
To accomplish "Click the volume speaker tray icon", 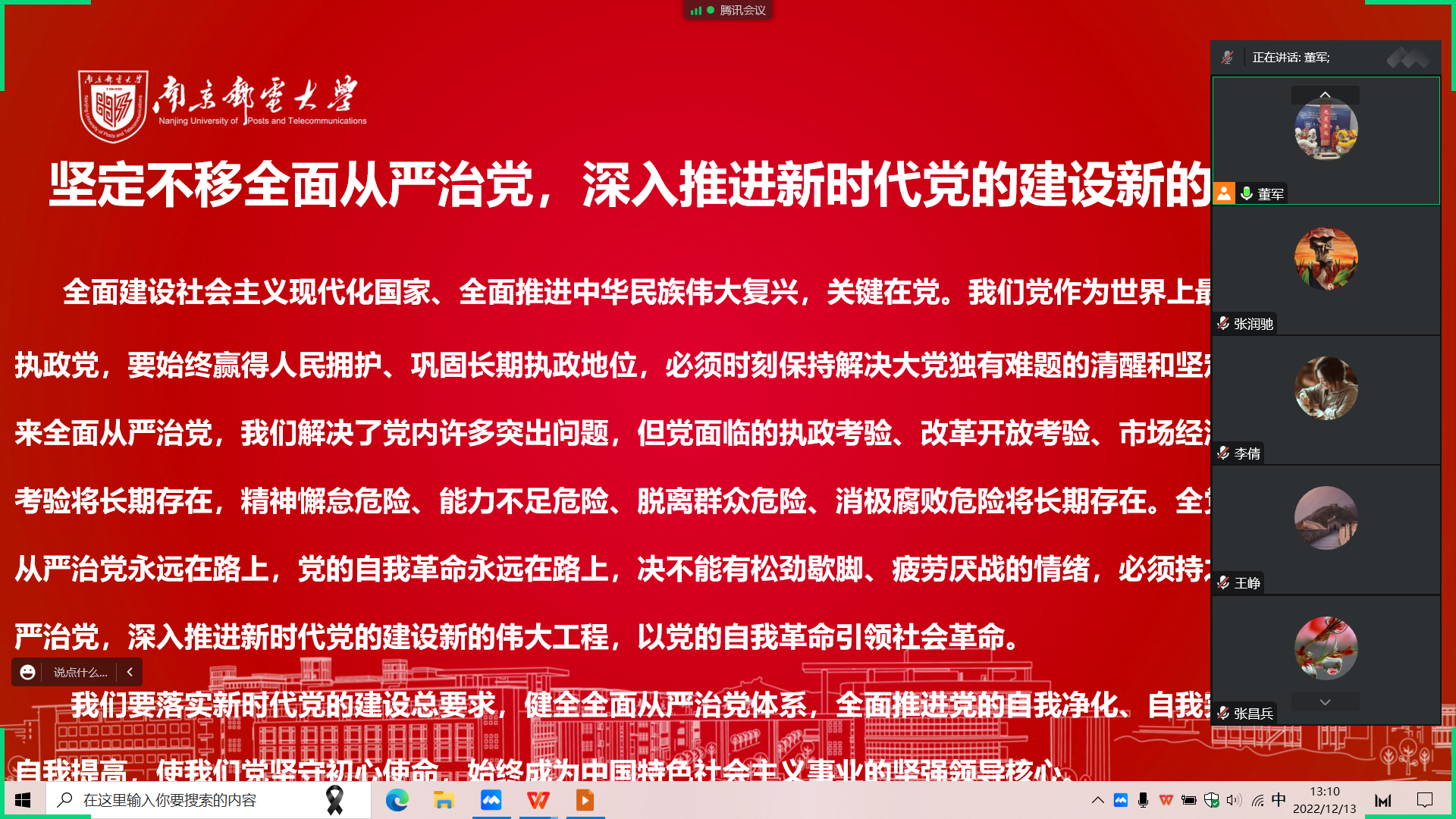I will 1234,800.
